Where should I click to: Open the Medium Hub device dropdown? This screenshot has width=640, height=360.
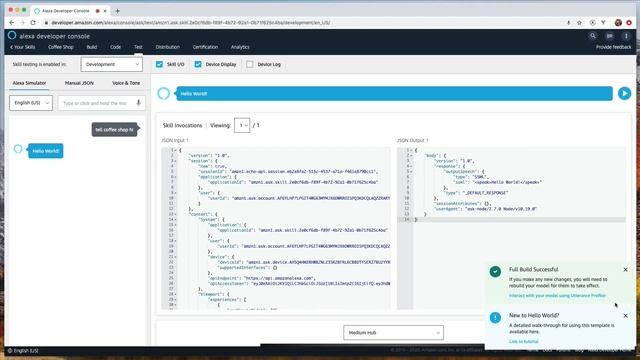(x=393, y=333)
